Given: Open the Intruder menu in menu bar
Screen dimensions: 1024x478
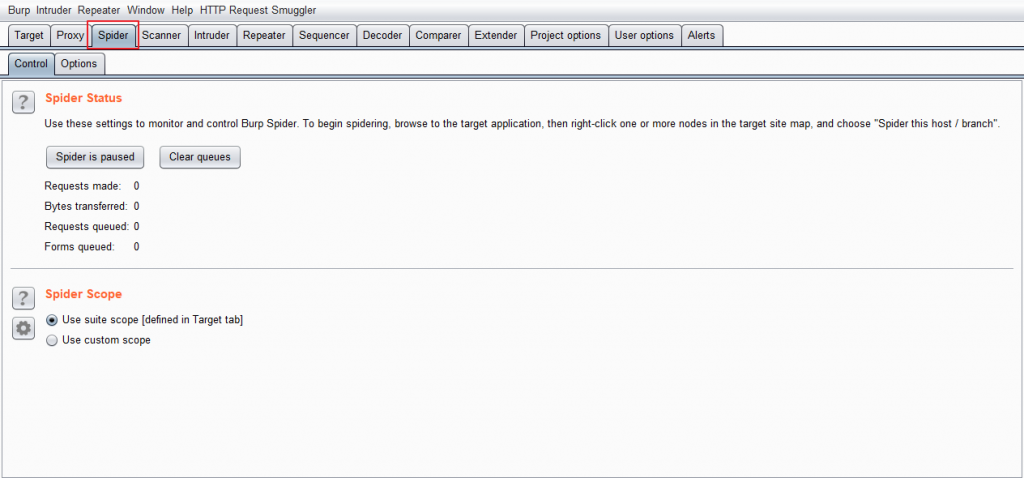Looking at the screenshot, I should (x=54, y=10).
